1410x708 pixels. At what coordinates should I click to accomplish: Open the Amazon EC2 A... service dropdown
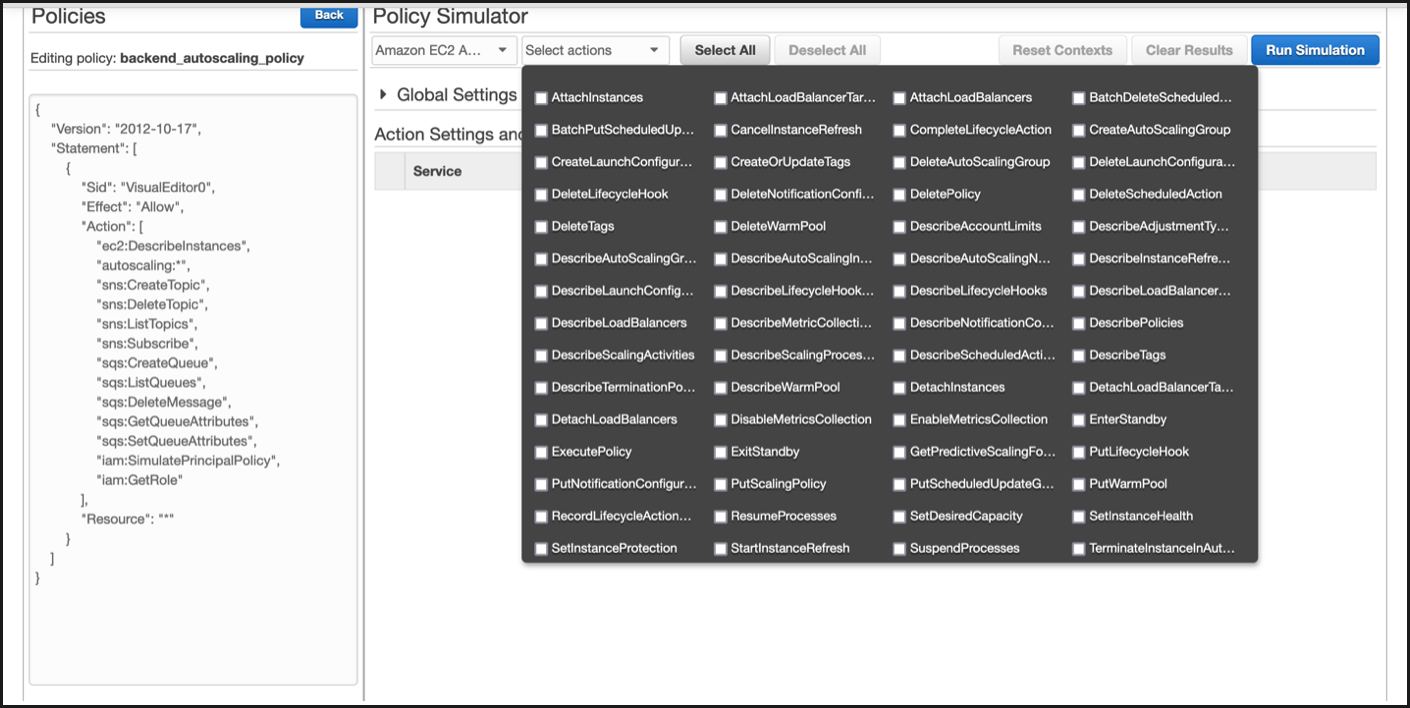[x=445, y=50]
